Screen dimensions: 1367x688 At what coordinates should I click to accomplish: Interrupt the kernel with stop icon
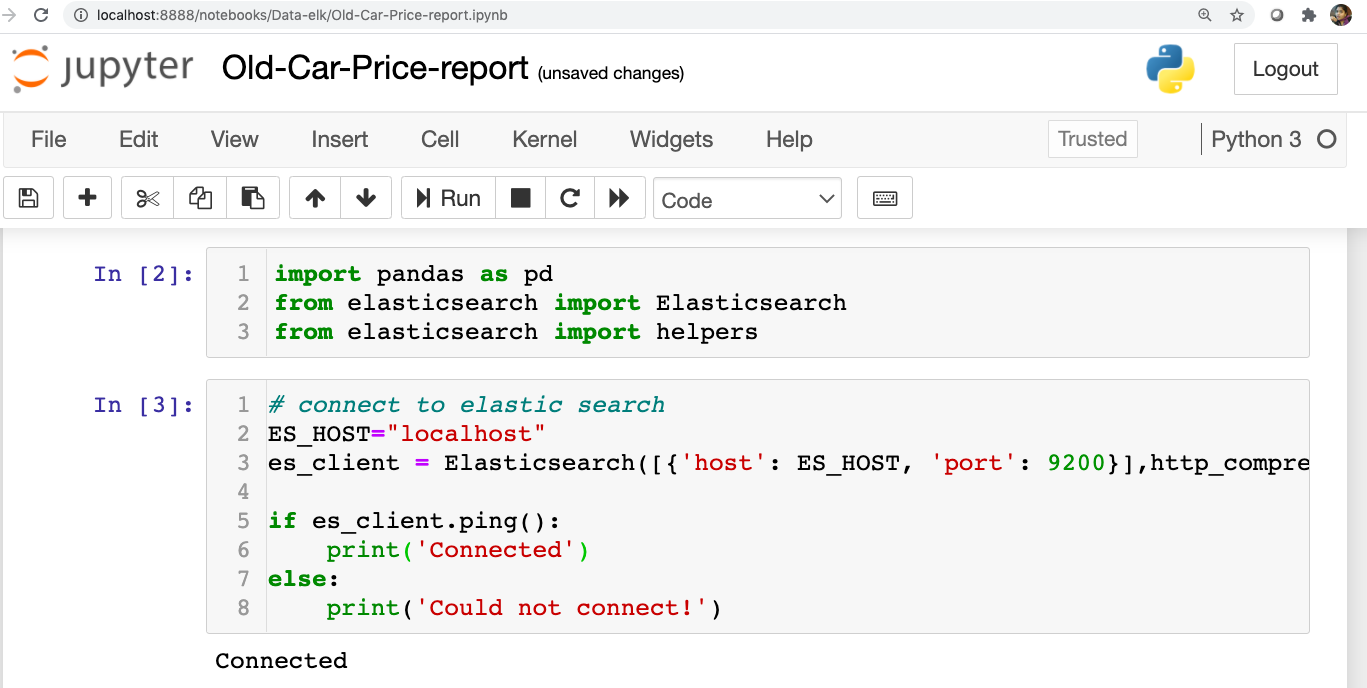coord(520,198)
